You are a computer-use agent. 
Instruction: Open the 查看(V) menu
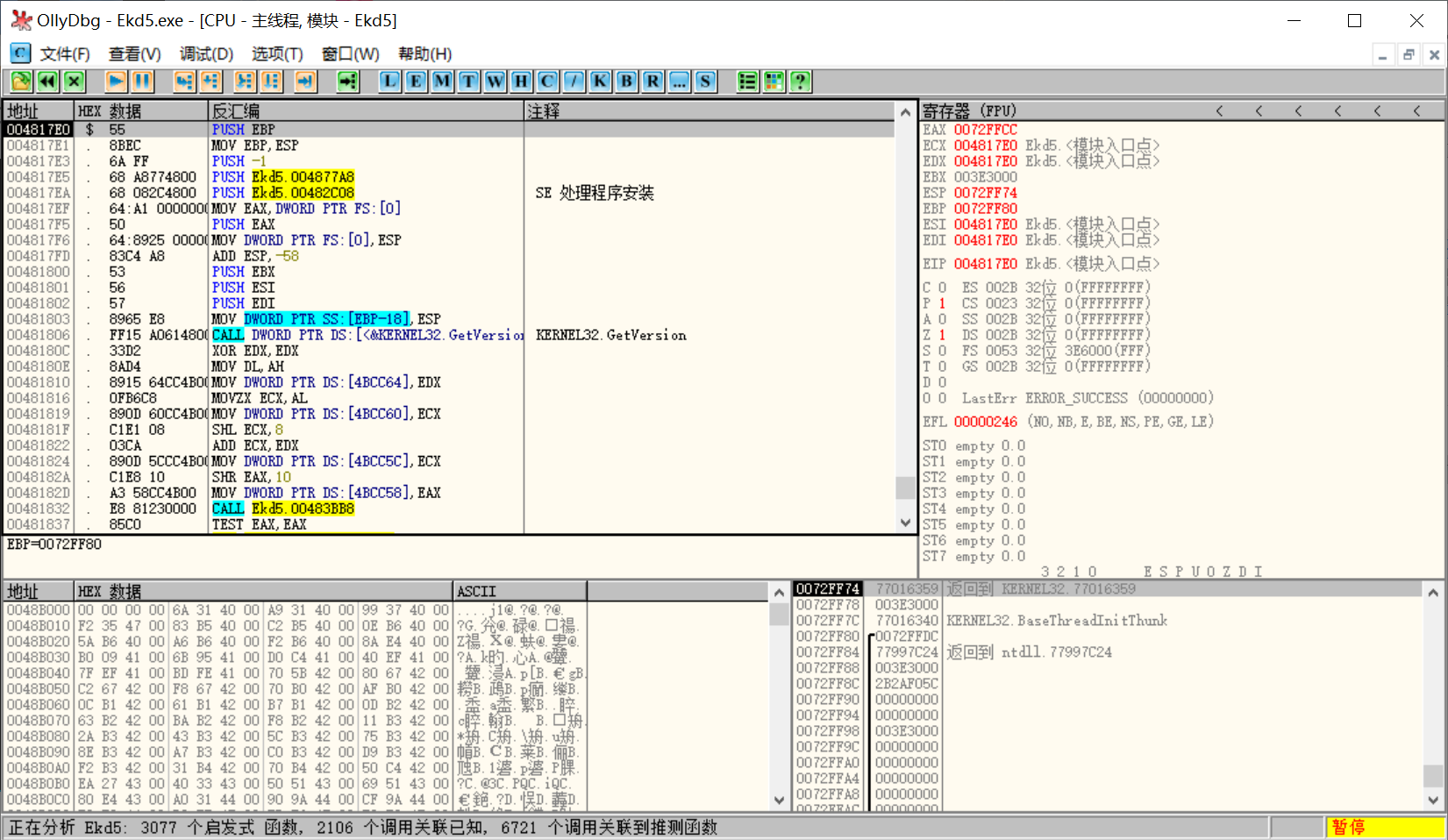pyautogui.click(x=134, y=53)
